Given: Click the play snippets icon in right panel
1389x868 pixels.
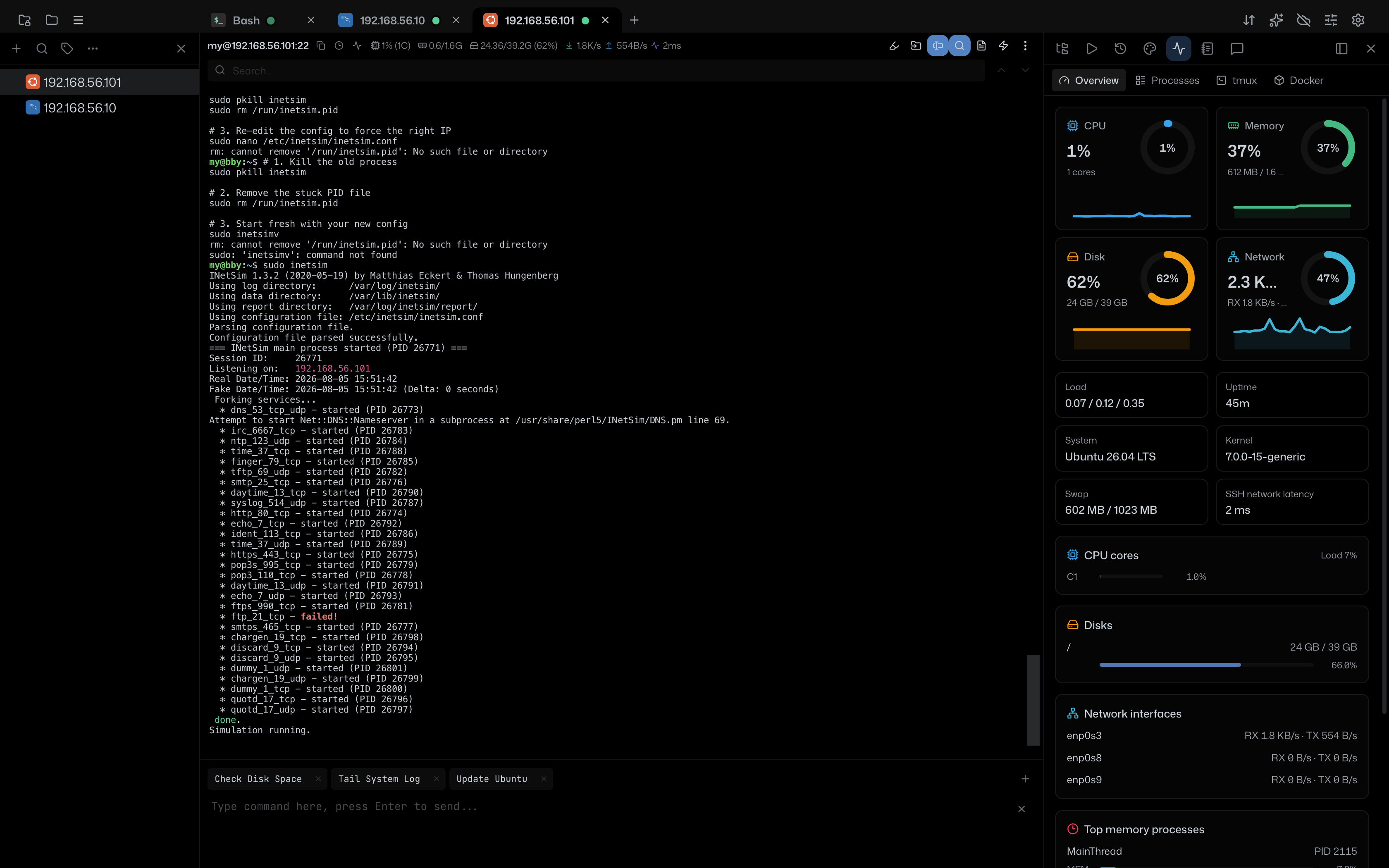Looking at the screenshot, I should click(x=1092, y=49).
